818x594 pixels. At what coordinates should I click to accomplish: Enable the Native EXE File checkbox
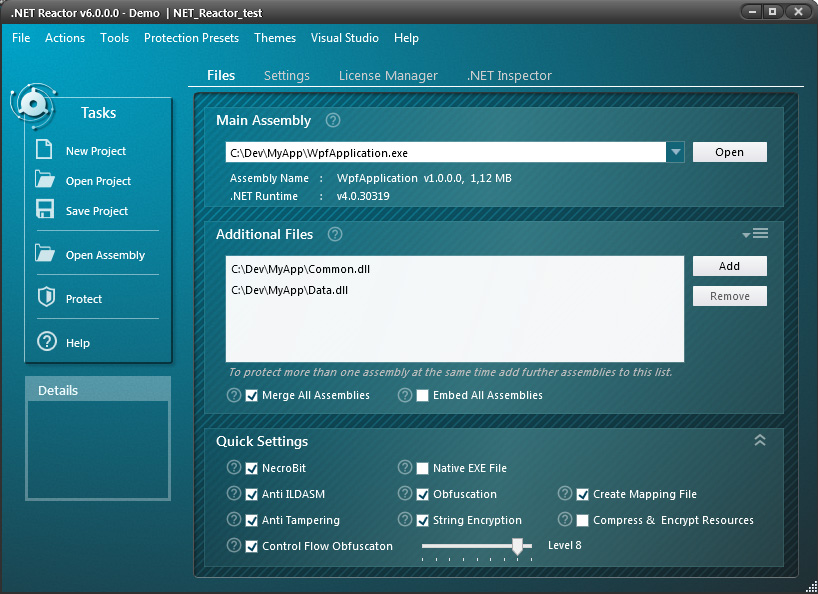422,467
